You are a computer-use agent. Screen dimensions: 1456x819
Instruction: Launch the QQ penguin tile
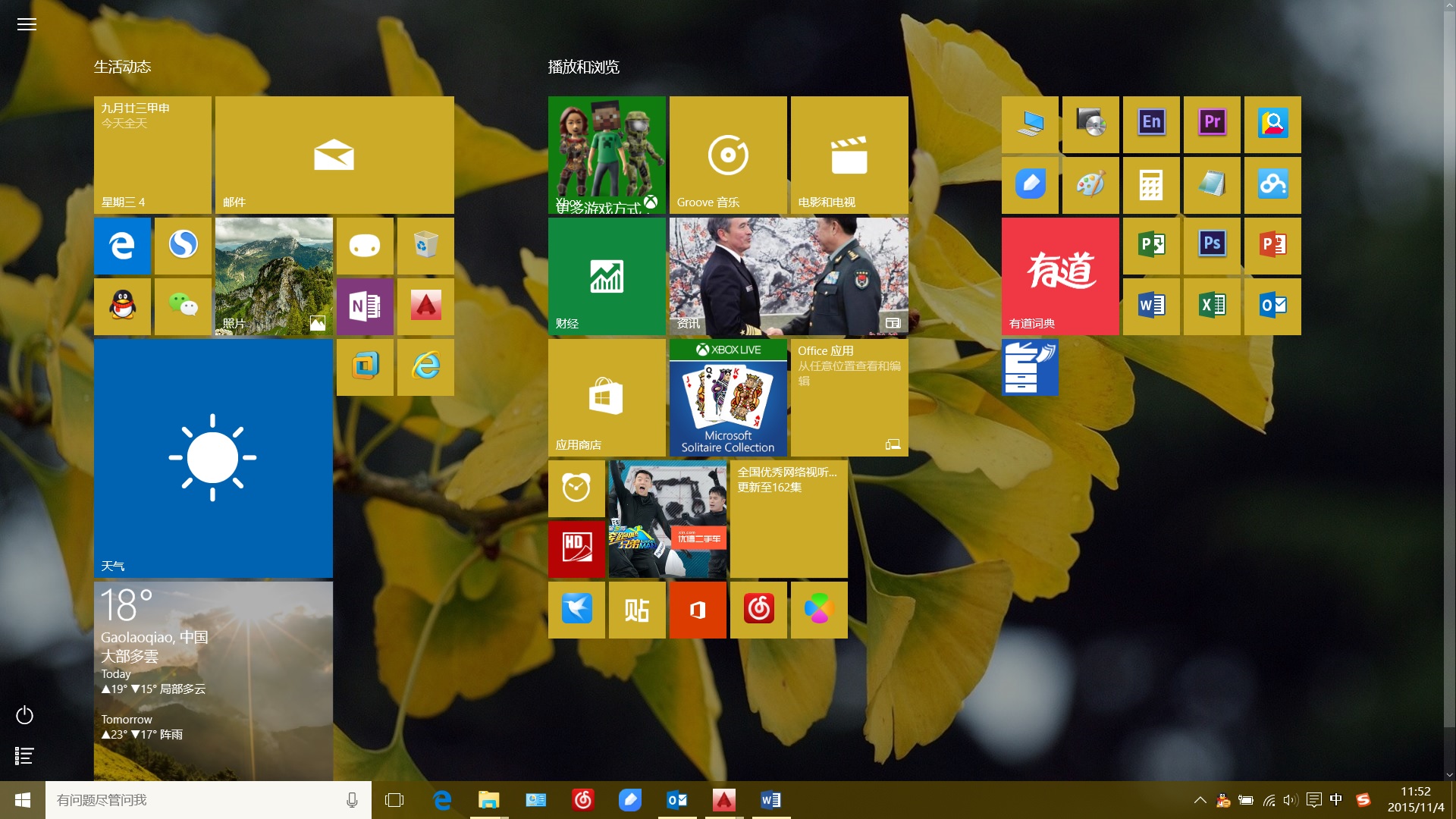[122, 306]
